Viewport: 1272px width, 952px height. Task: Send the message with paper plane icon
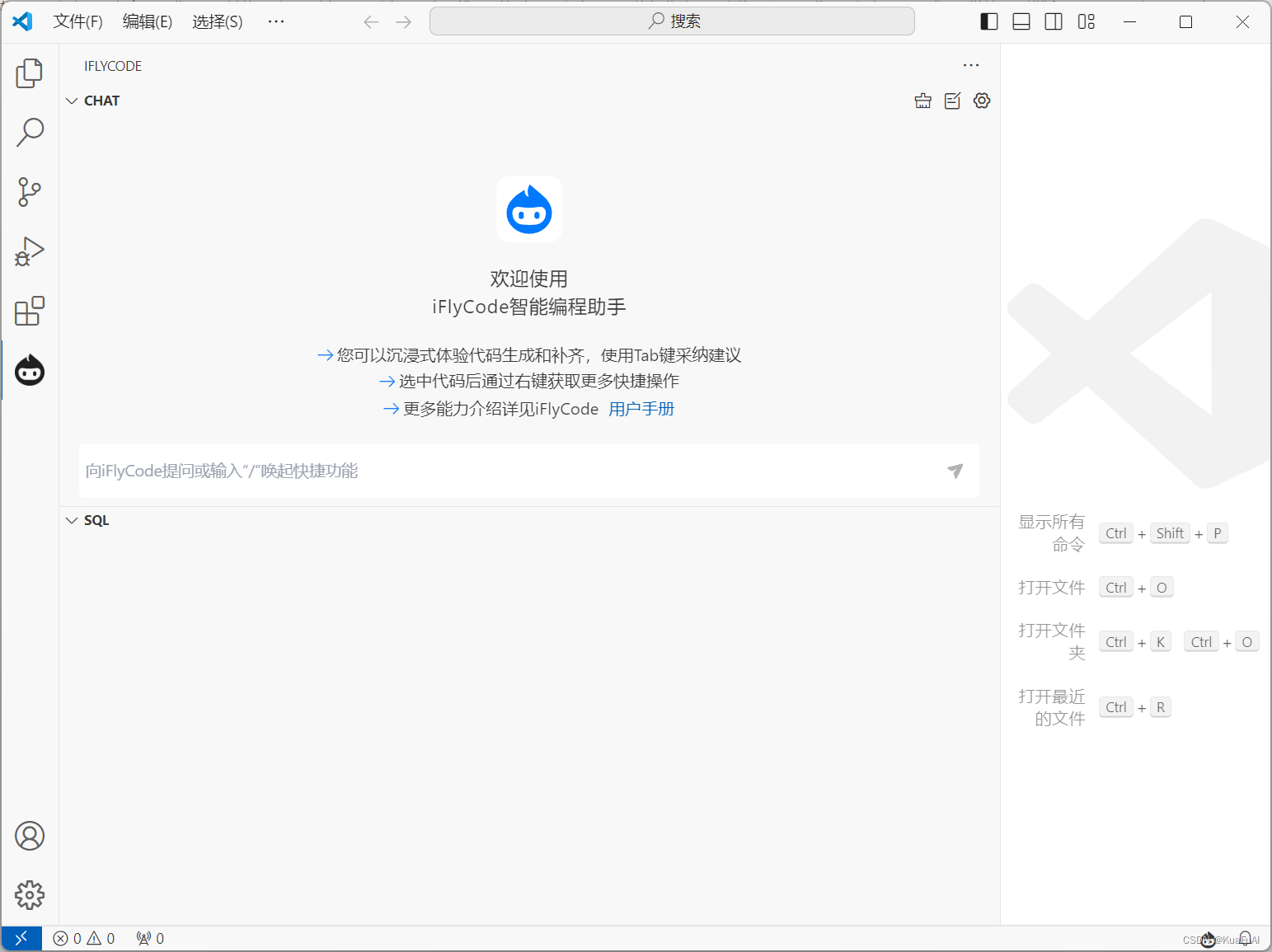click(955, 471)
